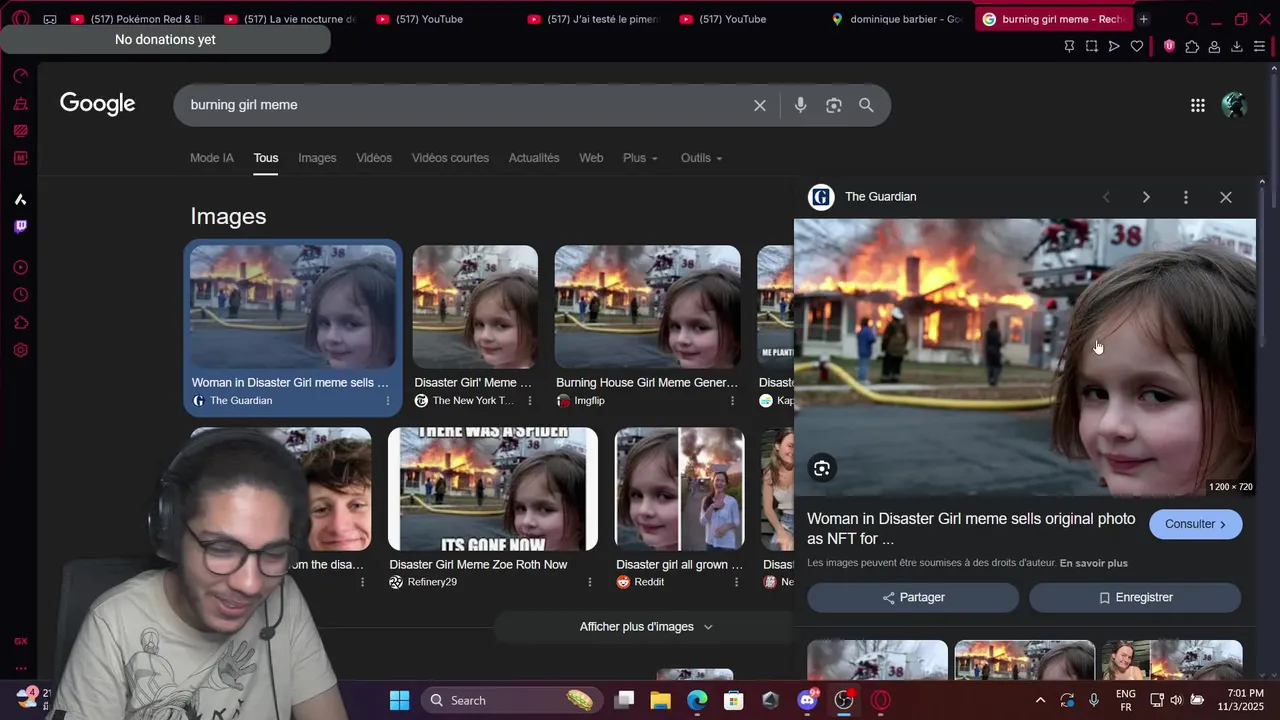This screenshot has height=720, width=1280.
Task: Switch to the Mode IA tab
Action: coord(212,158)
